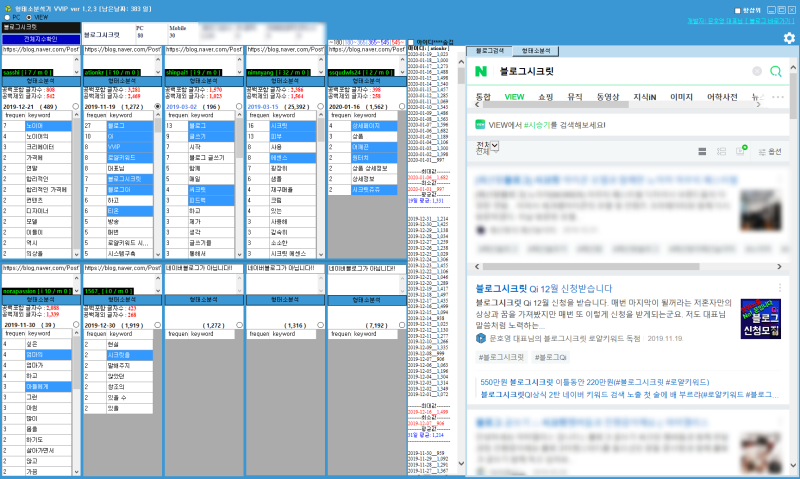
Task: Open the 어학사전 search tab
Action: pyautogui.click(x=722, y=97)
